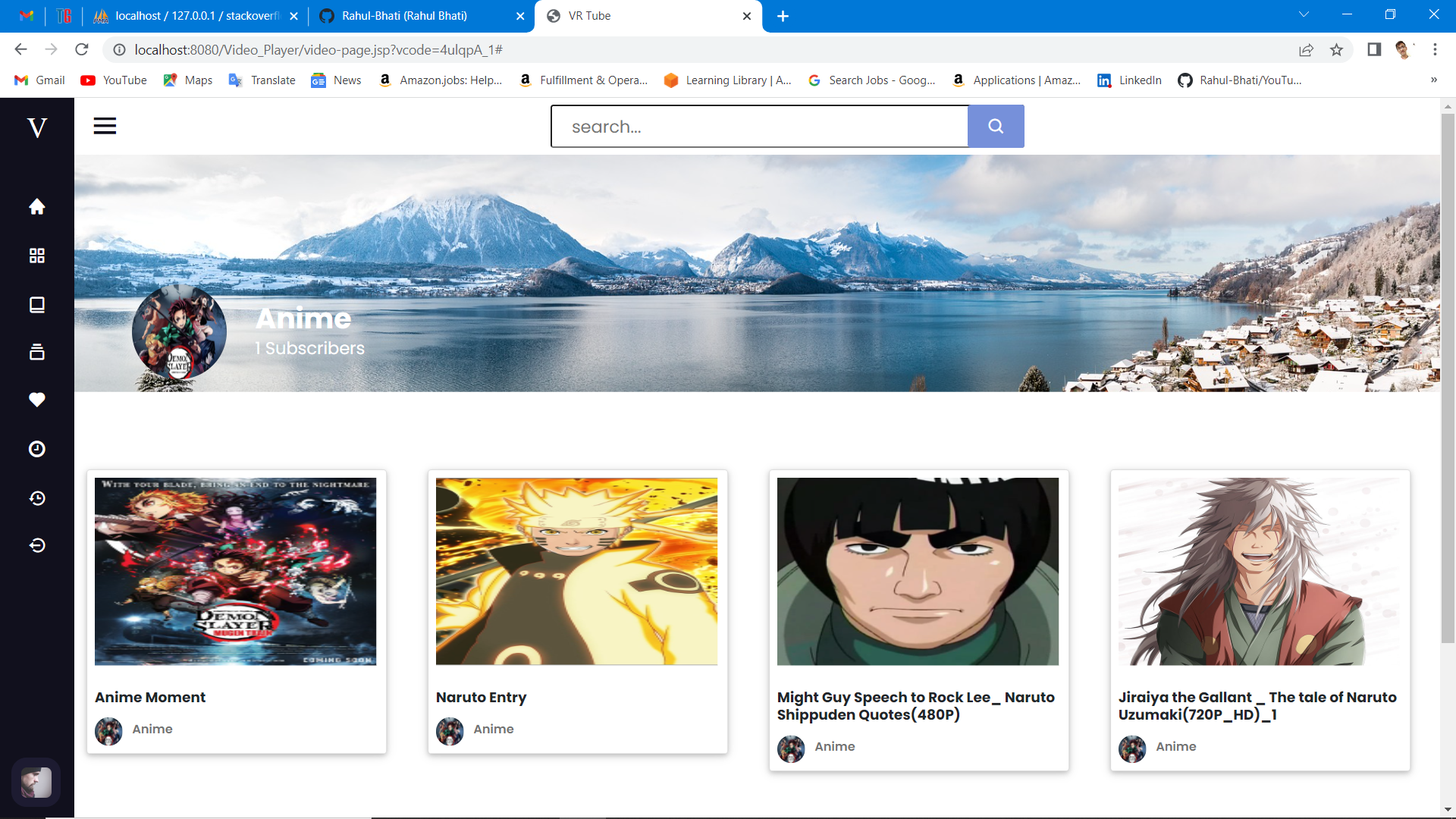1456x819 pixels.
Task: Open the subscriptions stack icon
Action: click(x=36, y=352)
